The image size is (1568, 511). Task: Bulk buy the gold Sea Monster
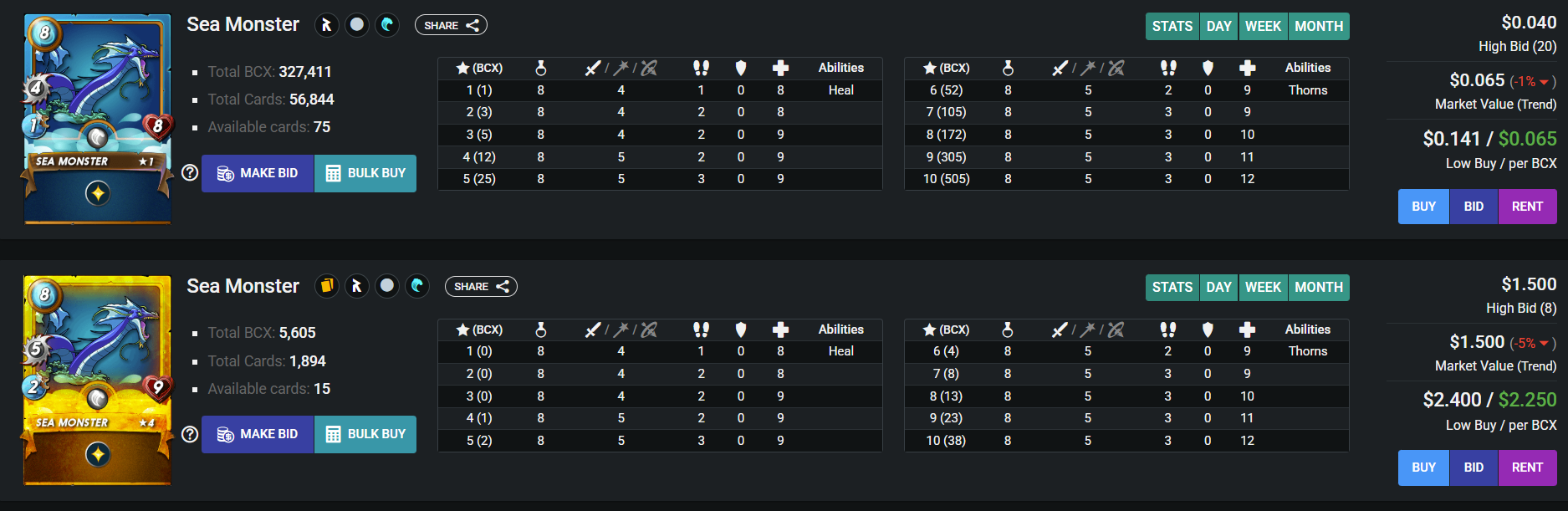tap(365, 434)
